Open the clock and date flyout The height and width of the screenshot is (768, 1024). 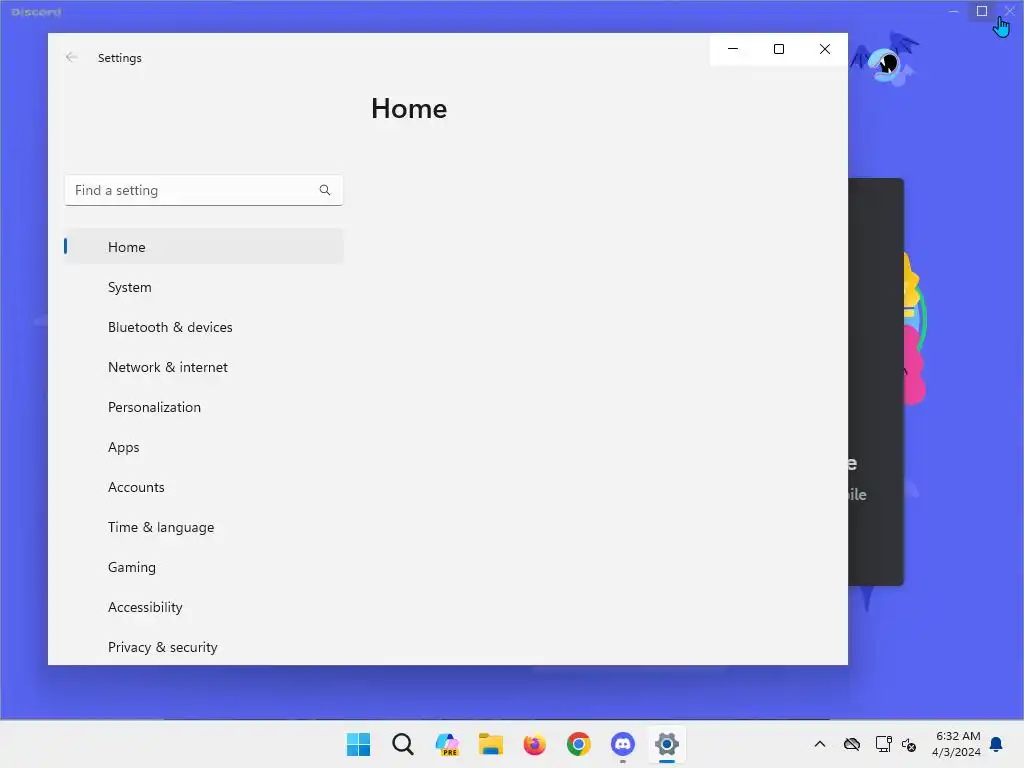(957, 744)
